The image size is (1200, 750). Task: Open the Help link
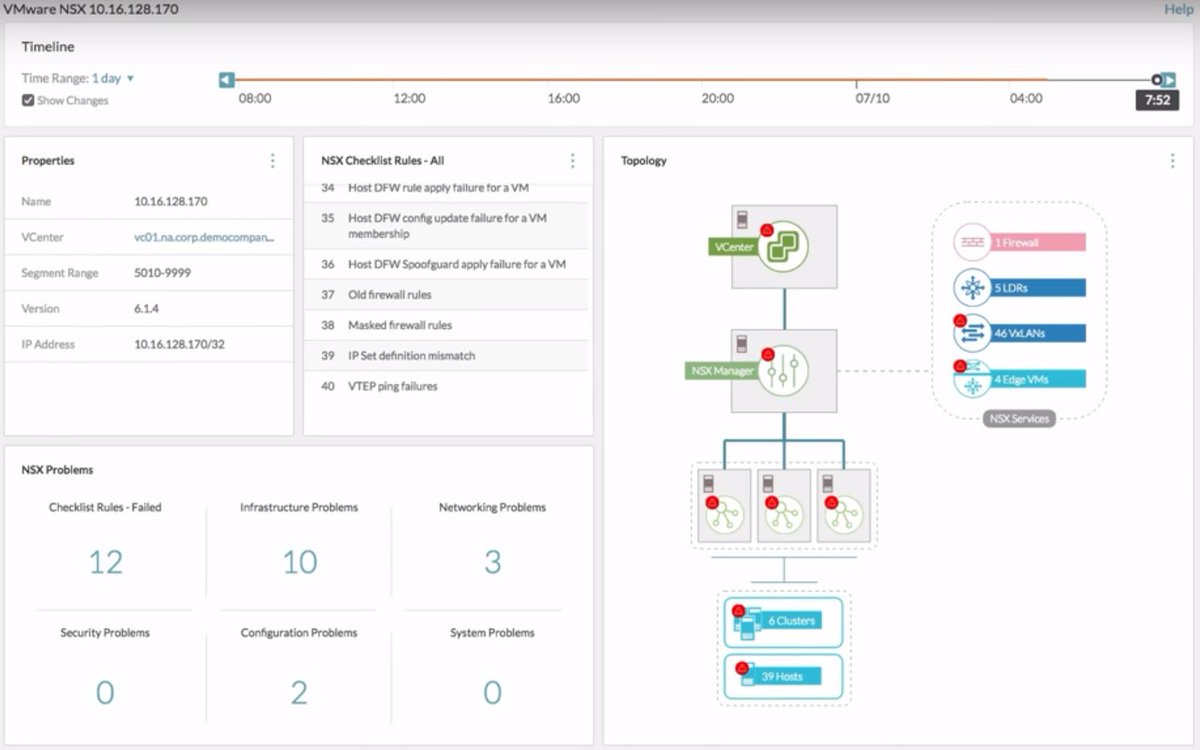click(1178, 9)
